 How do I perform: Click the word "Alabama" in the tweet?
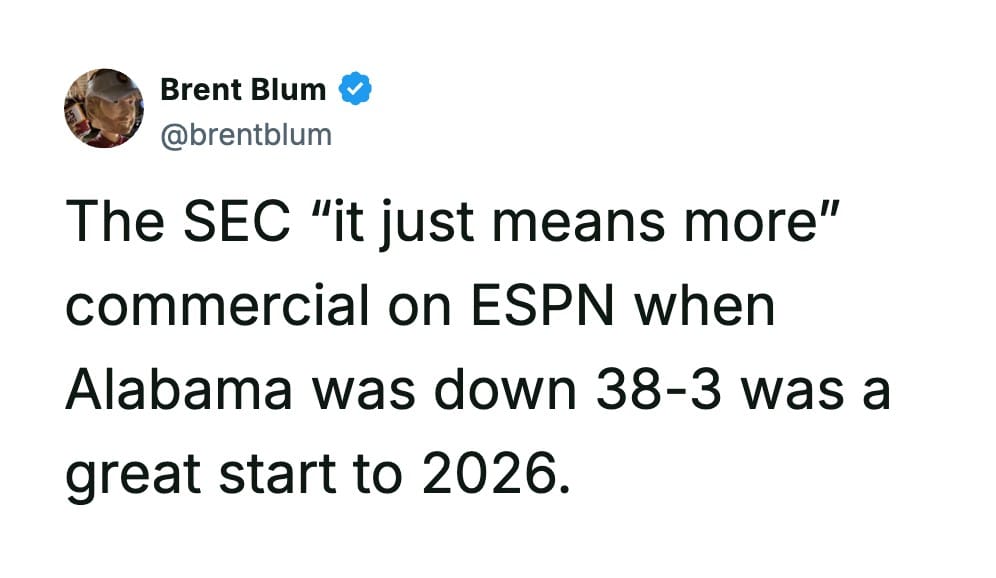pyautogui.click(x=179, y=389)
